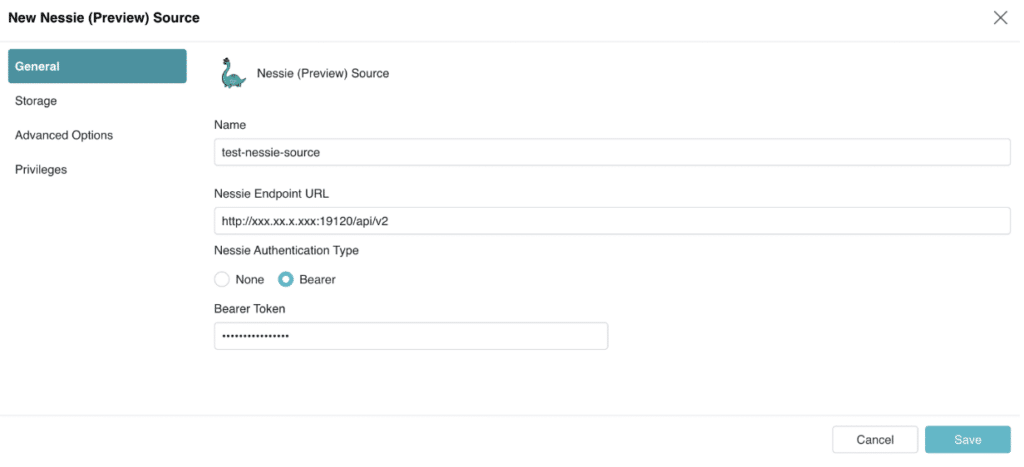The width and height of the screenshot is (1024, 467).
Task: Switch to the Storage tab
Action: 36,101
